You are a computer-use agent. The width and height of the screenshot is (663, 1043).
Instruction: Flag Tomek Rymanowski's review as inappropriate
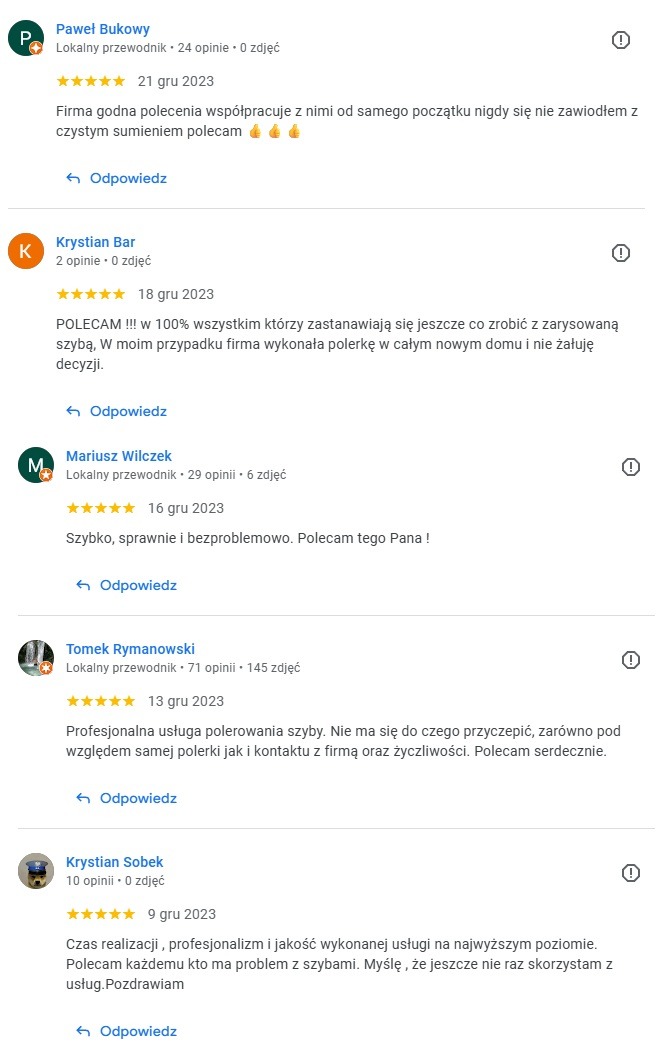630,659
